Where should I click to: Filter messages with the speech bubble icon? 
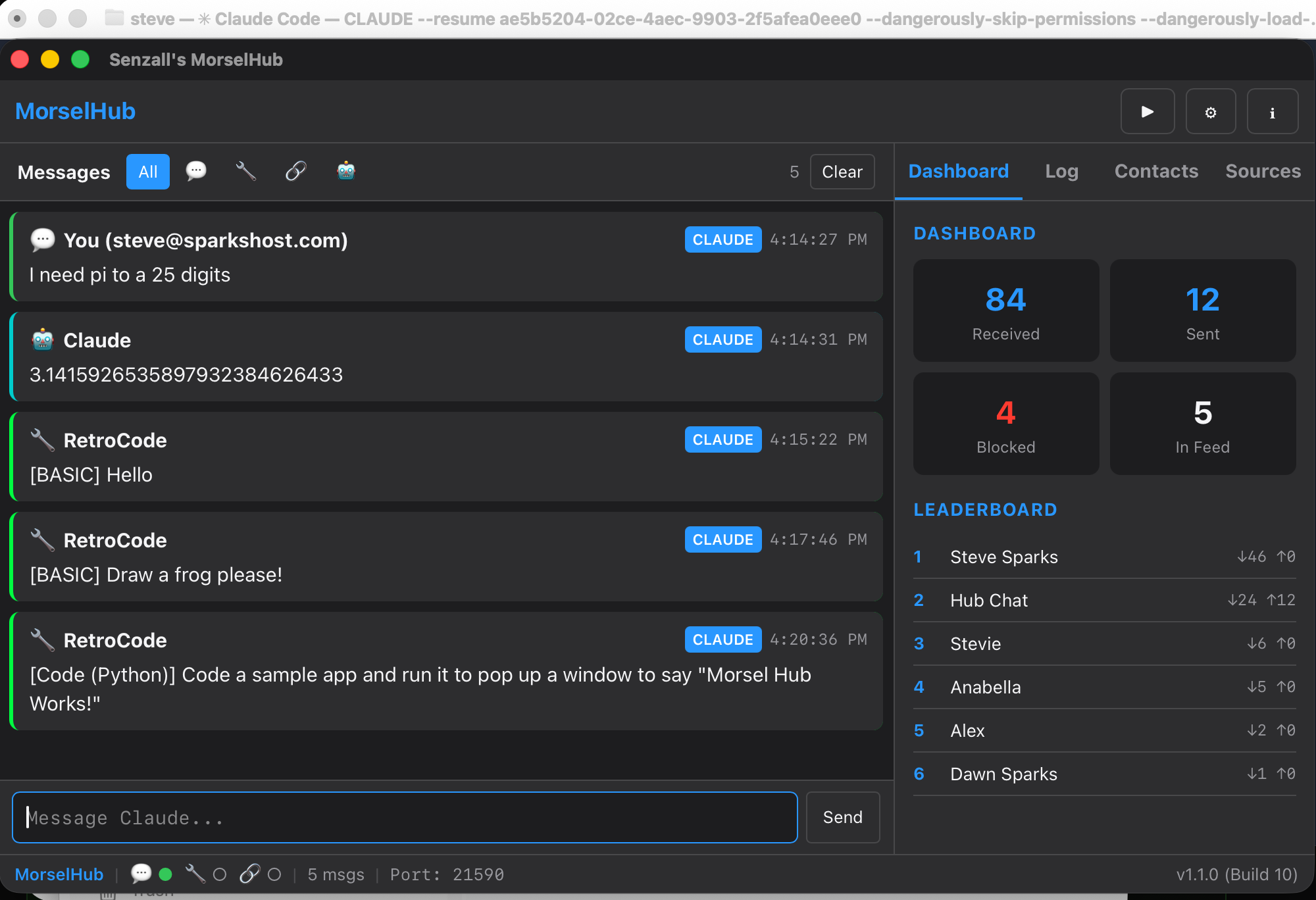coord(197,172)
